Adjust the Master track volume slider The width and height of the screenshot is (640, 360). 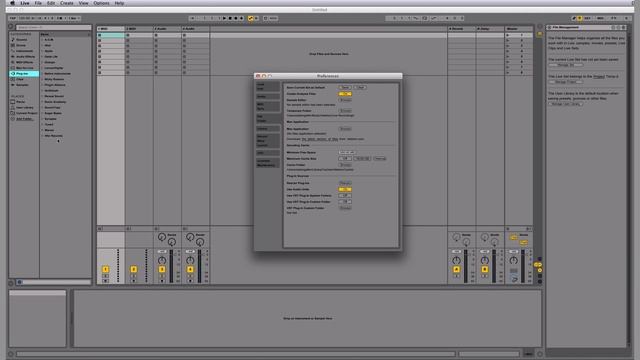[523, 266]
